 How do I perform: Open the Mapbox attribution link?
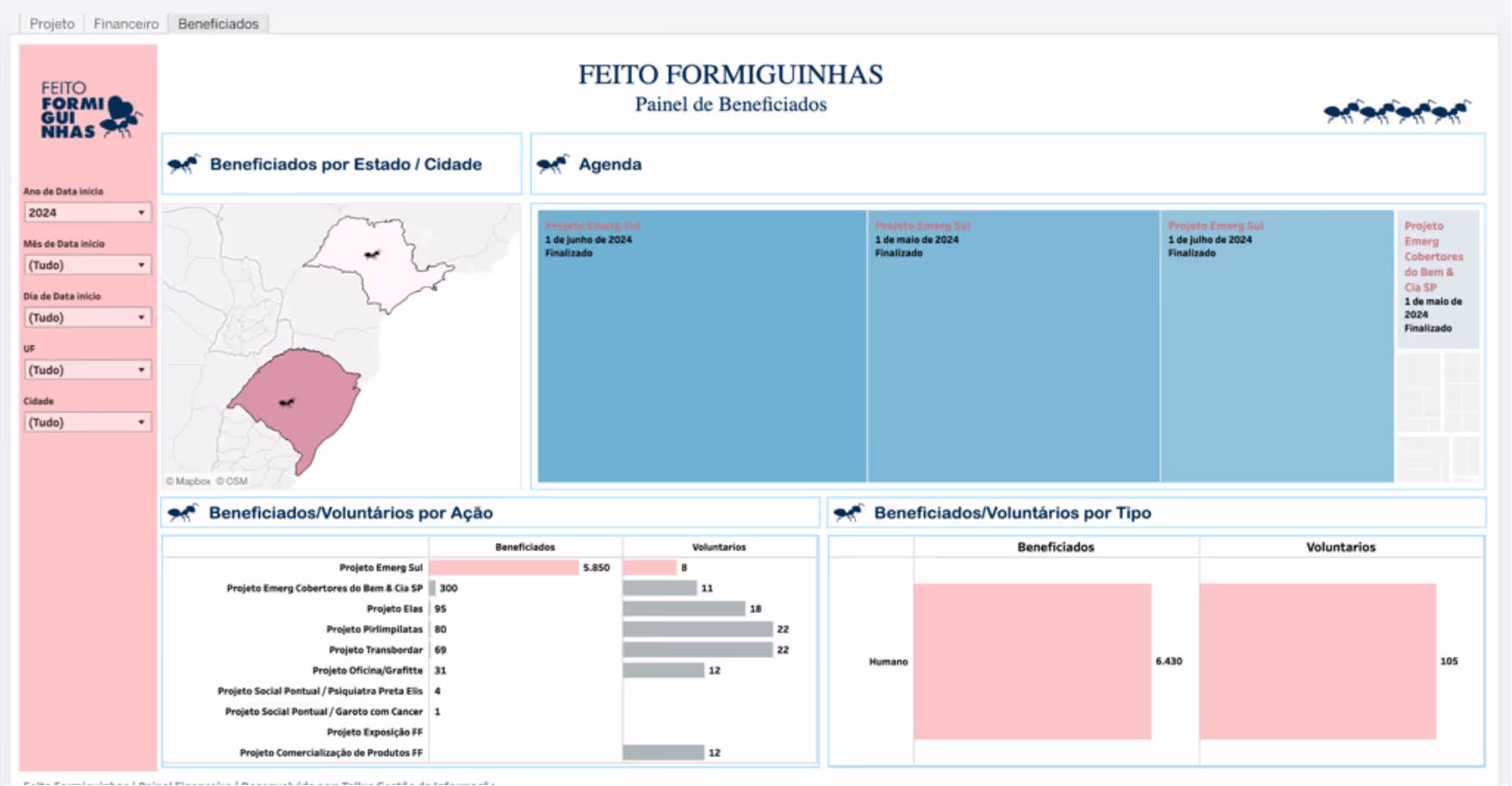pos(188,481)
